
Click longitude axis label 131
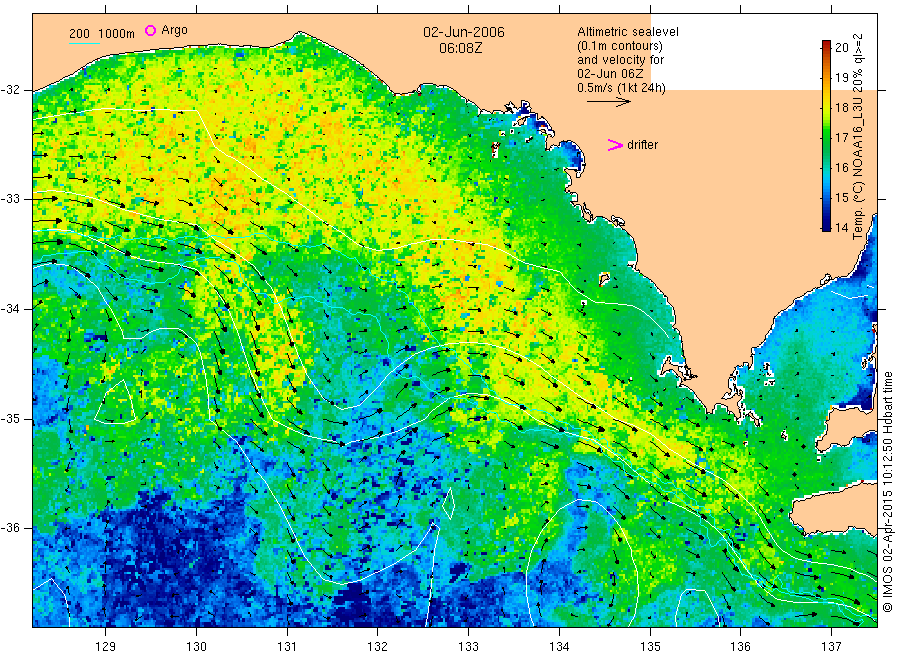click(287, 647)
